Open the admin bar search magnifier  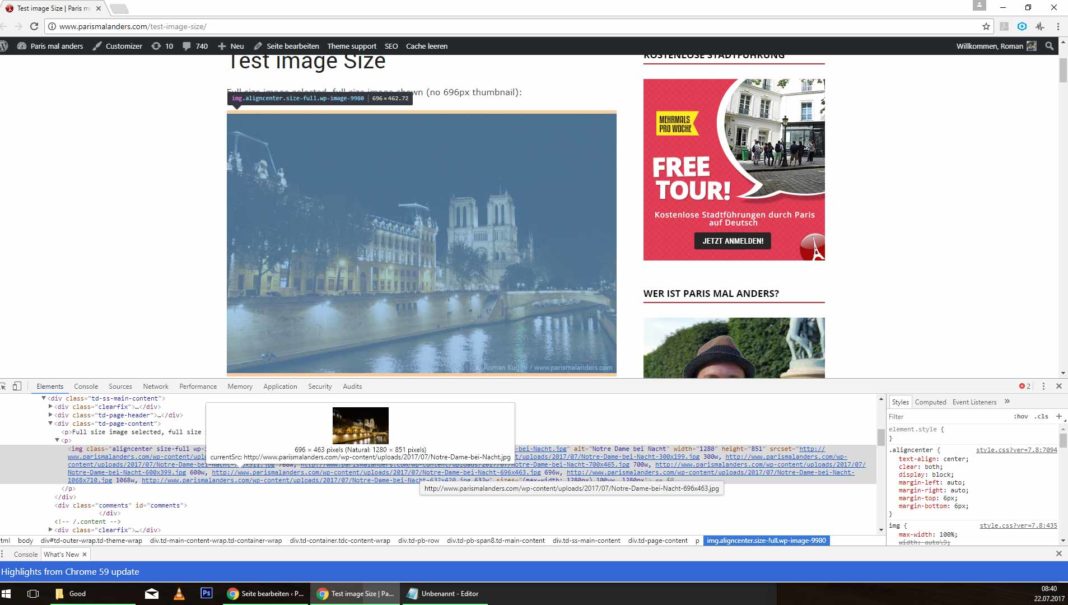1050,46
